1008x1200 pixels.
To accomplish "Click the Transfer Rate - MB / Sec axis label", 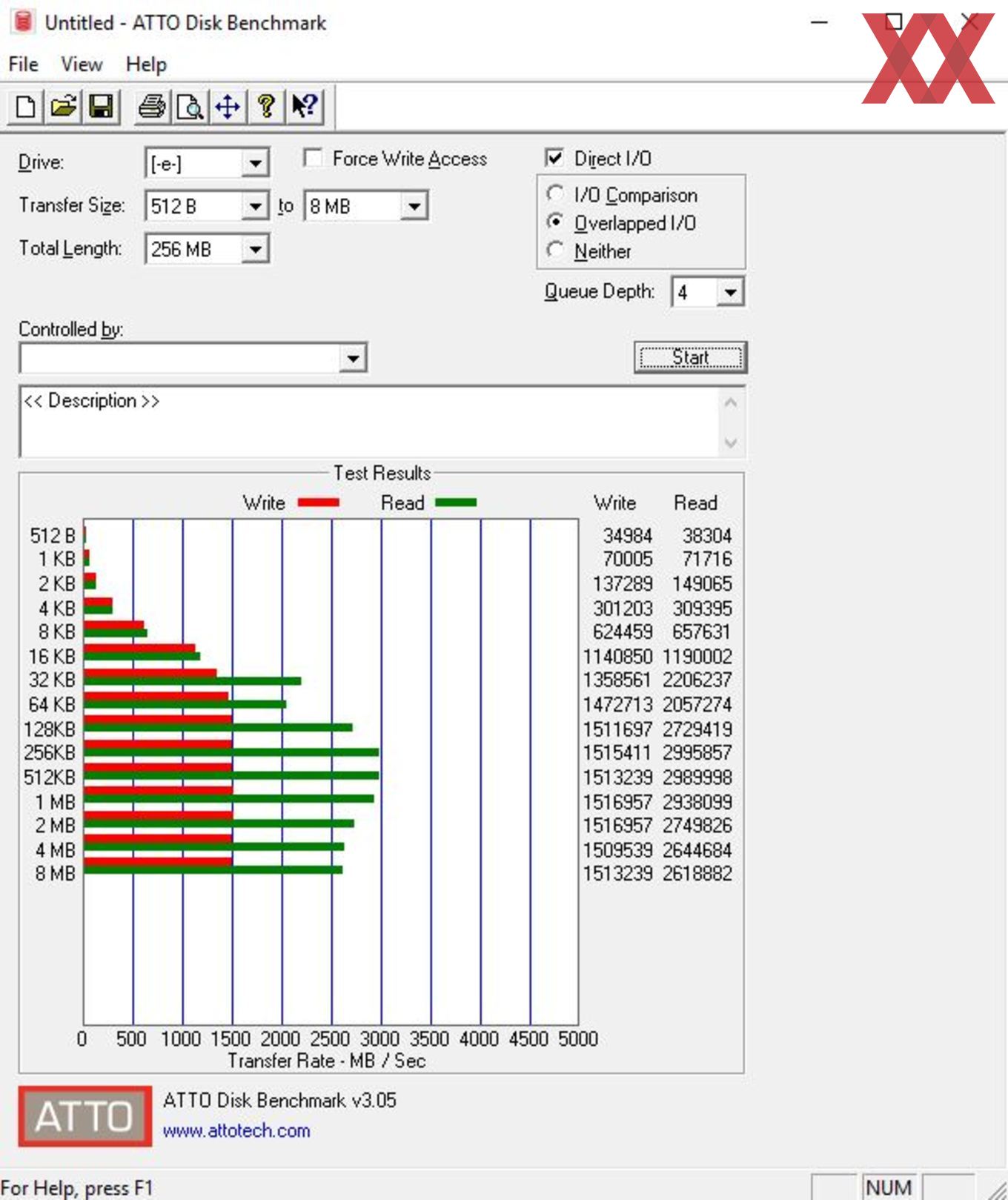I will [x=327, y=1060].
